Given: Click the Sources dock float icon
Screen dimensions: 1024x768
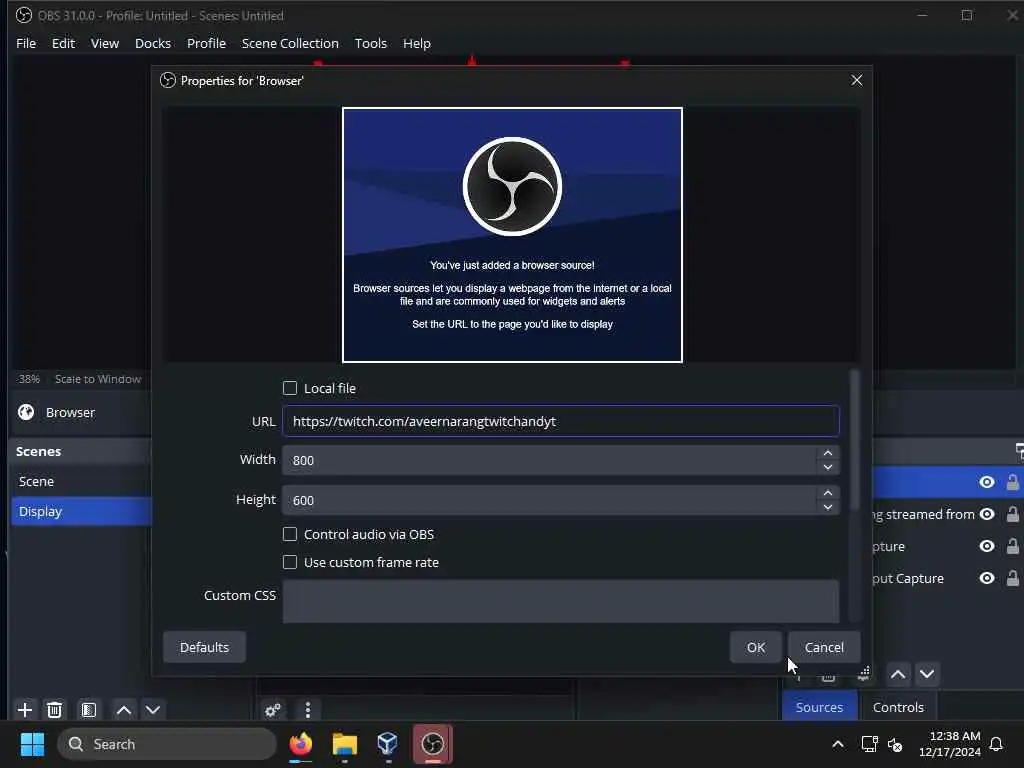Looking at the screenshot, I should click(x=1019, y=451).
